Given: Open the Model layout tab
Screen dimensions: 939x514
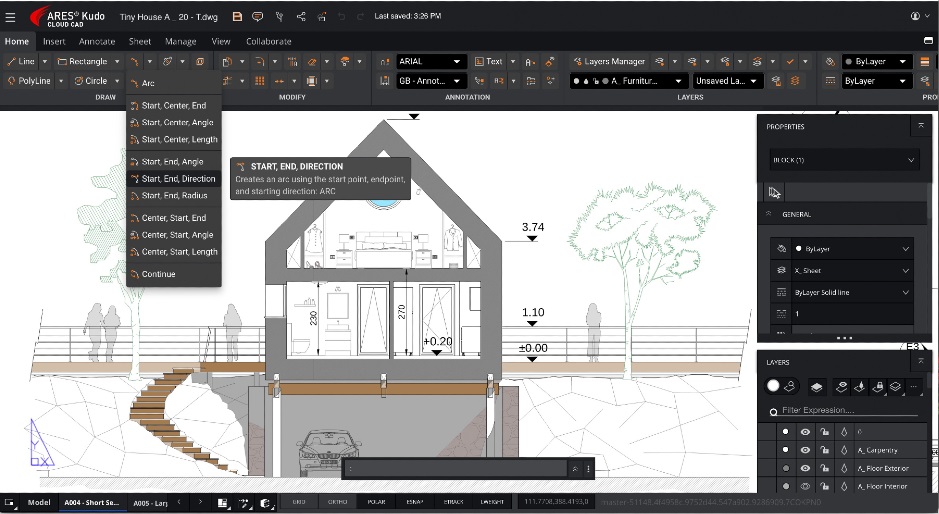Looking at the screenshot, I should [x=39, y=502].
